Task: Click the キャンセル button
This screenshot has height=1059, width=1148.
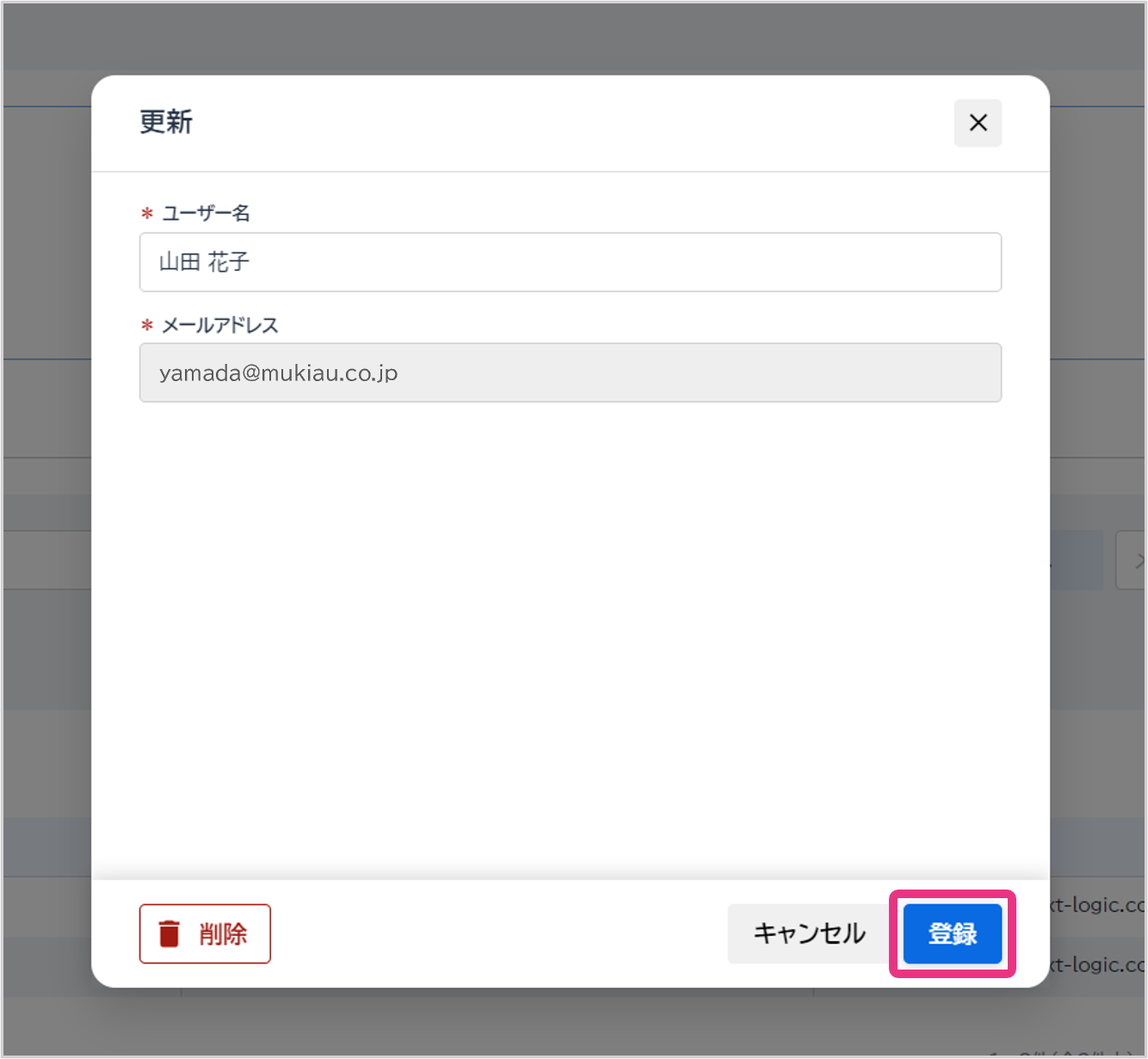Action: (x=809, y=933)
